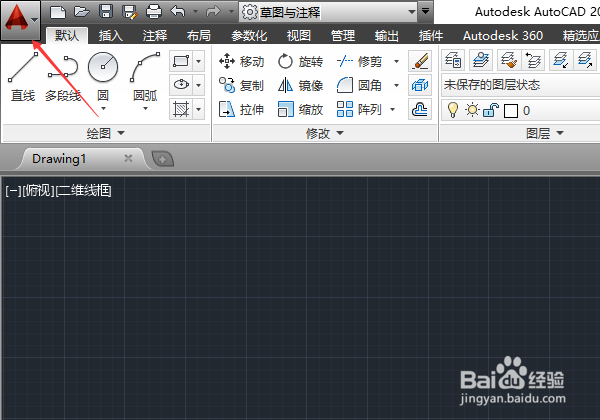The height and width of the screenshot is (420, 600).
Task: Close the Drawing1 tab
Action: [x=128, y=158]
